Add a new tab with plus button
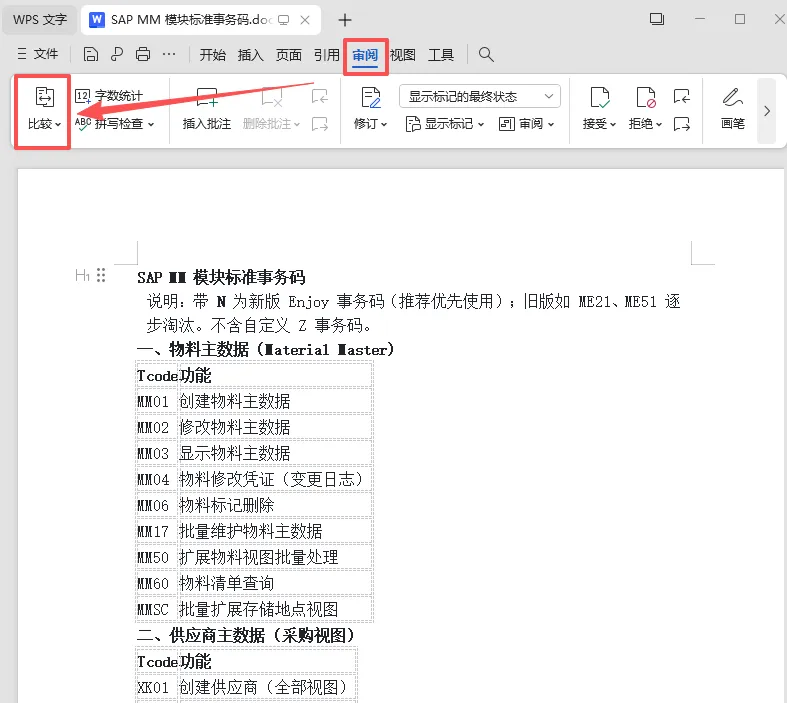The width and height of the screenshot is (787, 703). tap(345, 20)
